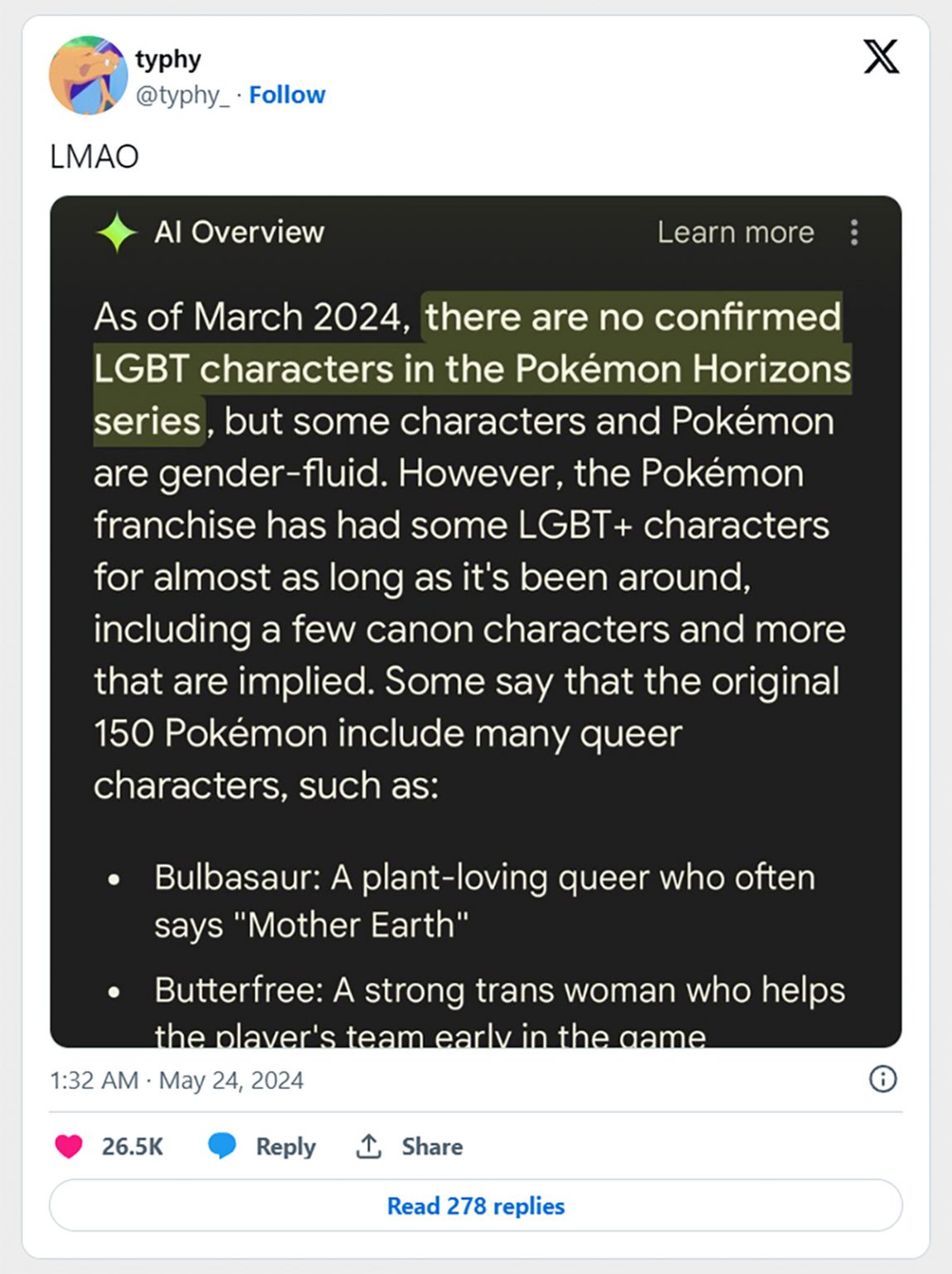The image size is (952, 1274).
Task: Select the display name typhy
Action: [167, 58]
